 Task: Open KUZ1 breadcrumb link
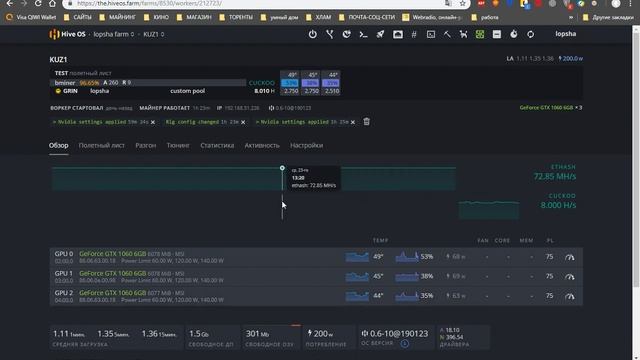point(153,34)
